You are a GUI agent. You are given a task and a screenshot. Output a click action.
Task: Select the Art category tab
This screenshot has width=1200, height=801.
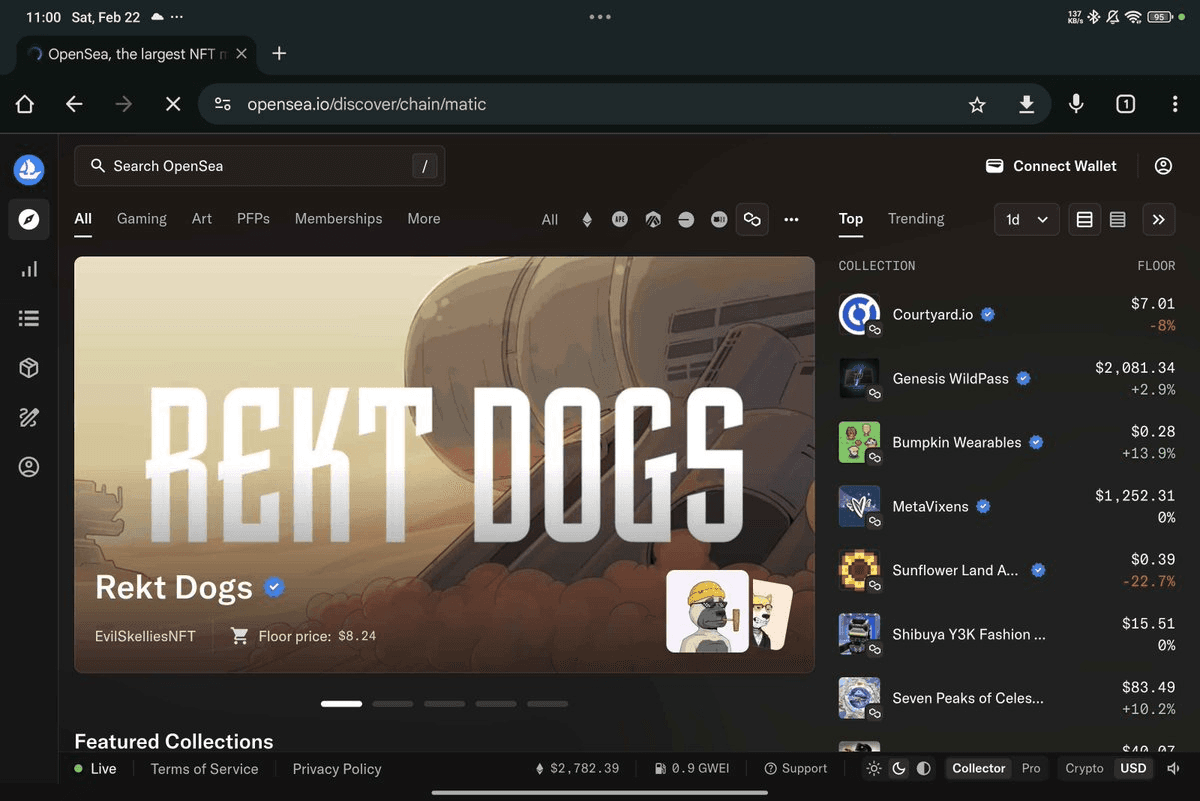click(202, 218)
